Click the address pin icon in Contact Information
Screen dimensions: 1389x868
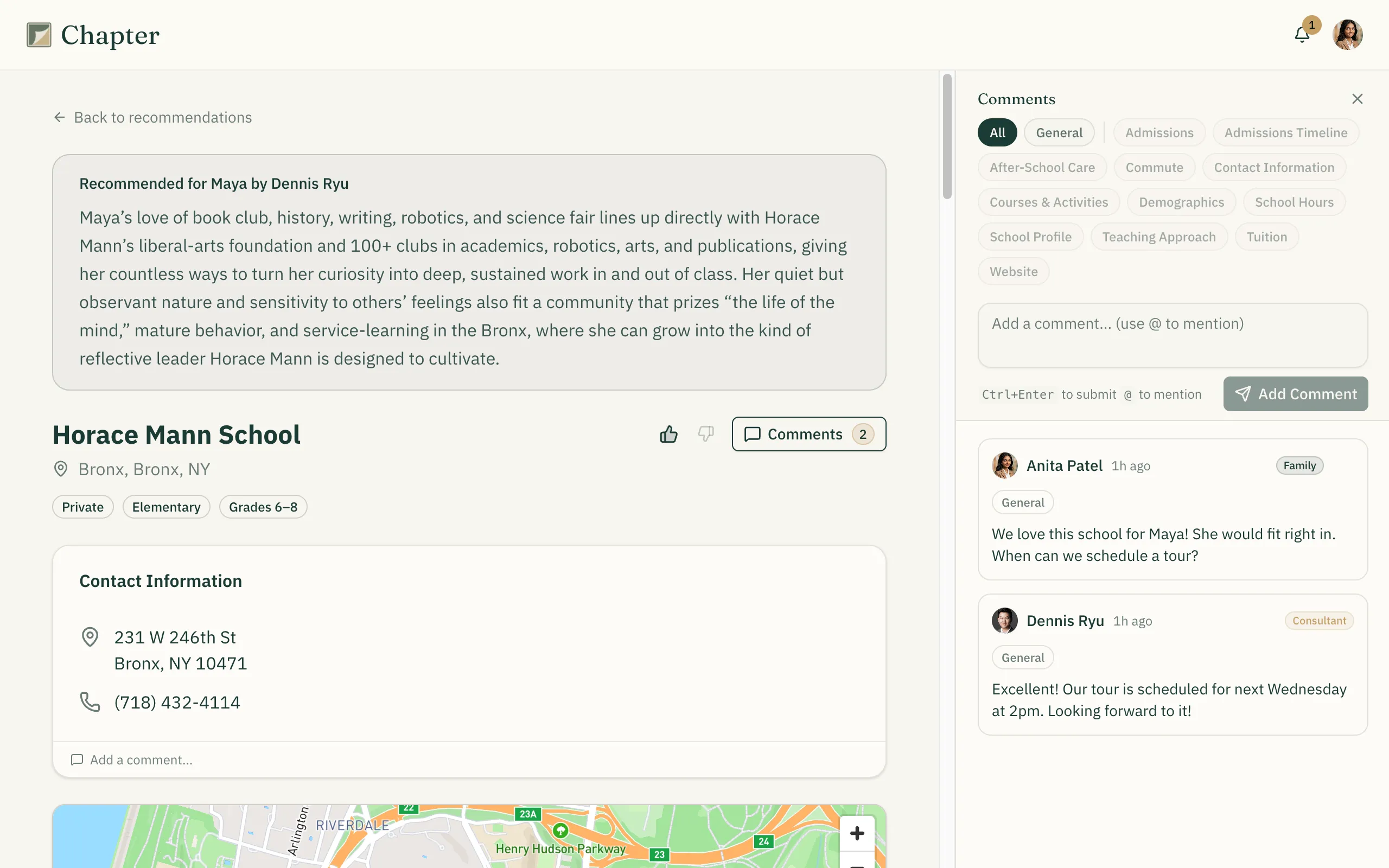pos(90,637)
